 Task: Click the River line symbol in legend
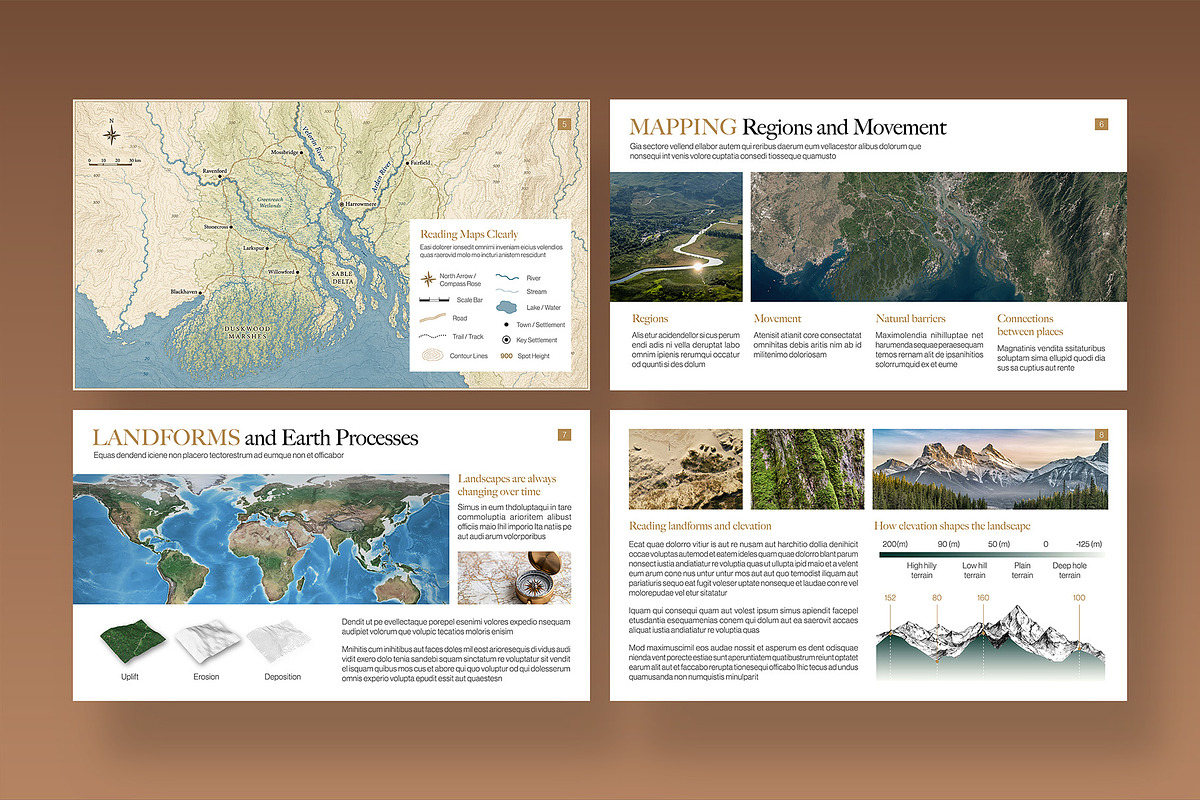pos(508,278)
